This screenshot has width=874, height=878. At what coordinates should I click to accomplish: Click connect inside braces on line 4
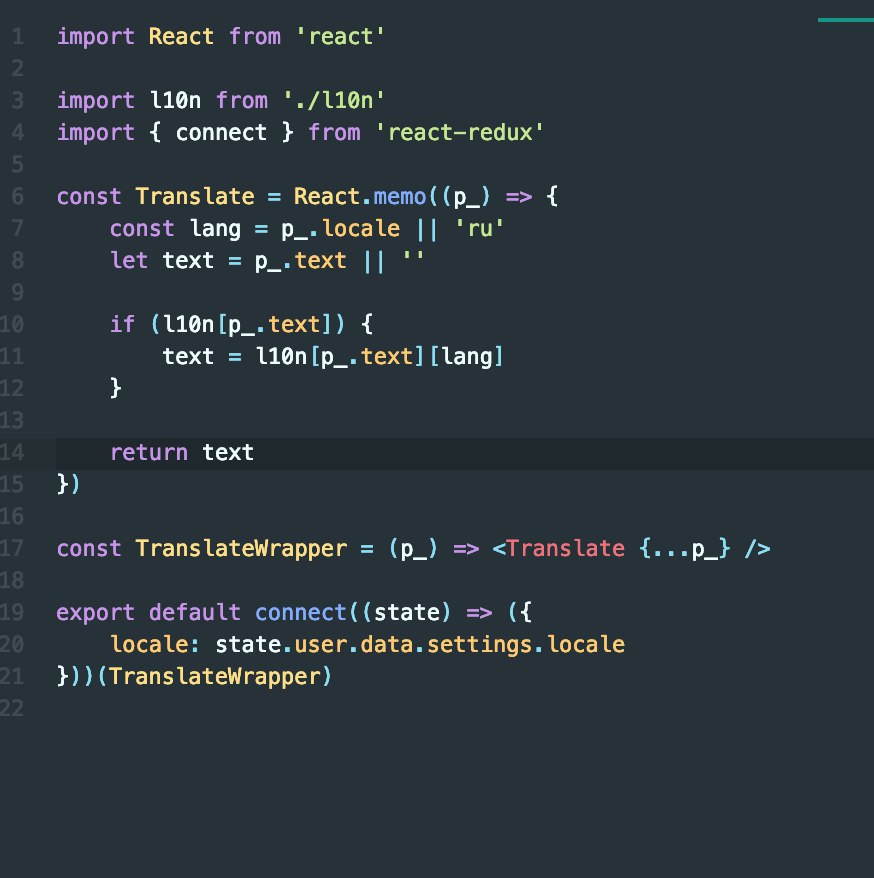(x=221, y=133)
